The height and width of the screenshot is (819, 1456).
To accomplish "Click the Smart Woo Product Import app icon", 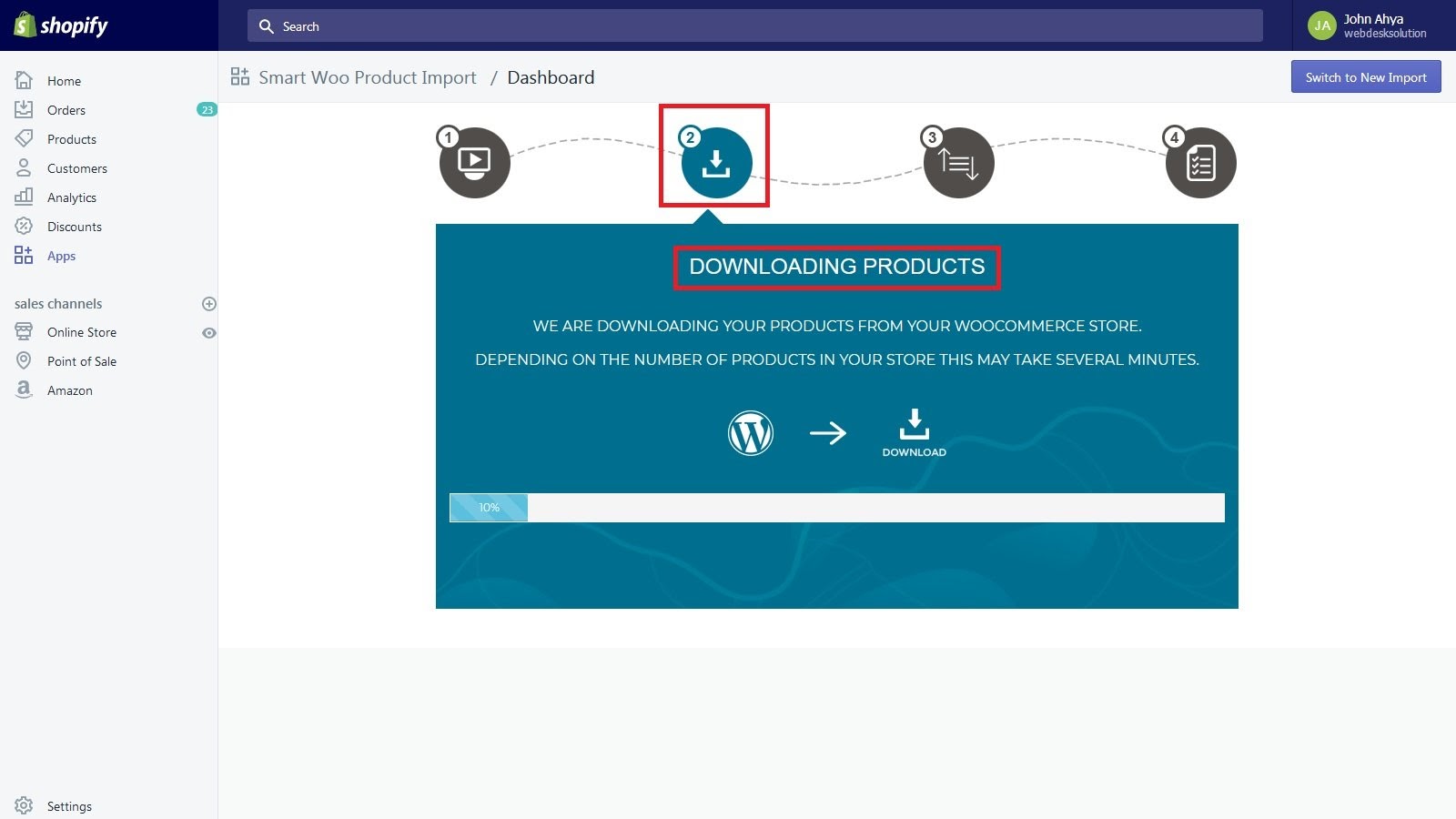I will [x=240, y=77].
